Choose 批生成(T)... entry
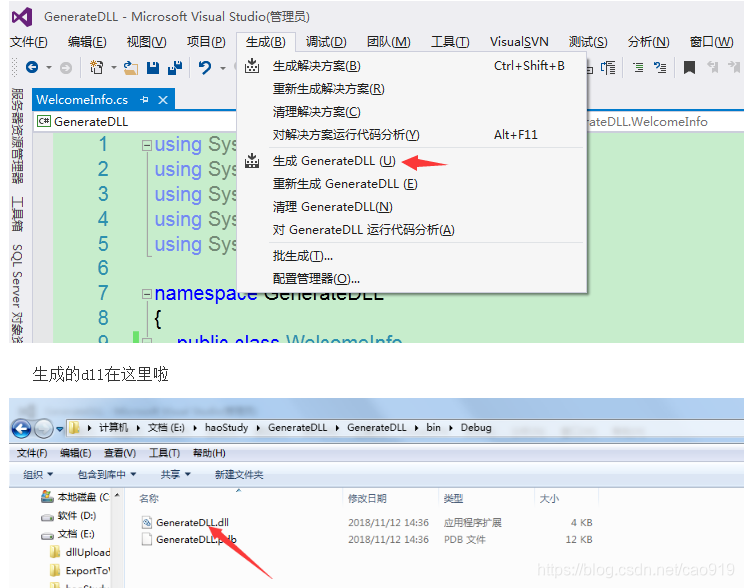Image resolution: width=744 pixels, height=588 pixels. tap(411, 256)
